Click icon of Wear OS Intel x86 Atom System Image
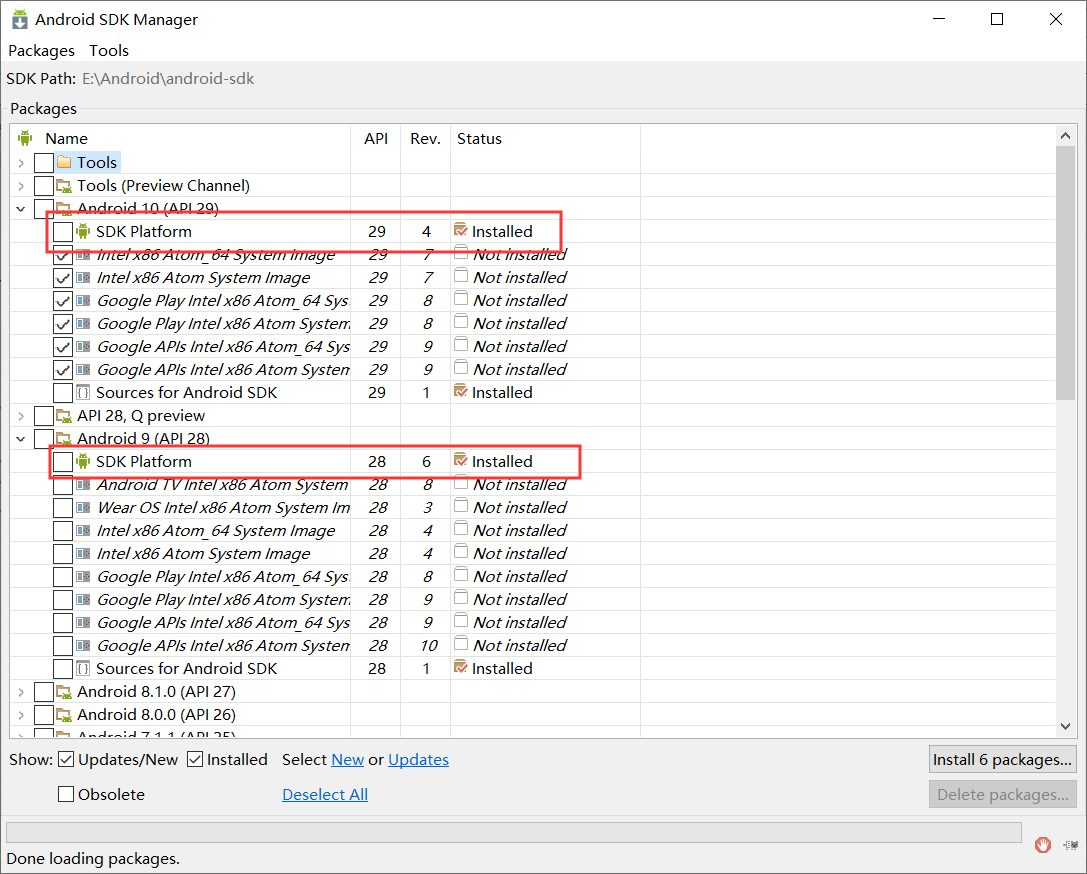Screen dimensions: 1087x874 pos(83,507)
